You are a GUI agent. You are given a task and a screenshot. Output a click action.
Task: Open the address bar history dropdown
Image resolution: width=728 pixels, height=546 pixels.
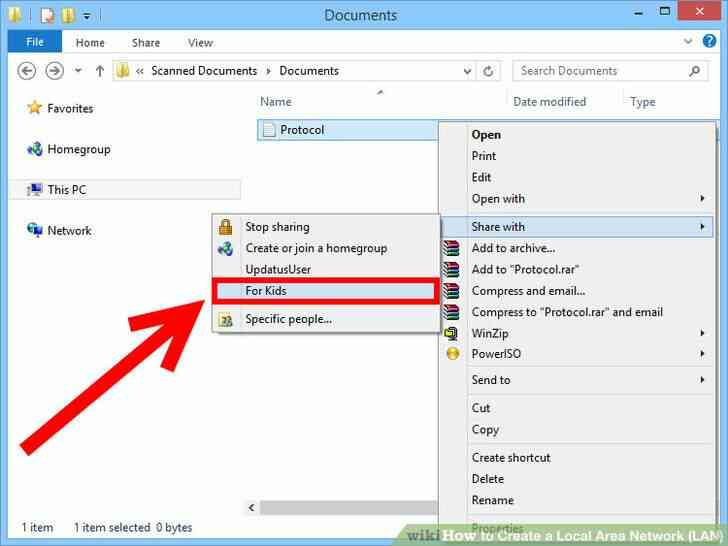point(467,71)
